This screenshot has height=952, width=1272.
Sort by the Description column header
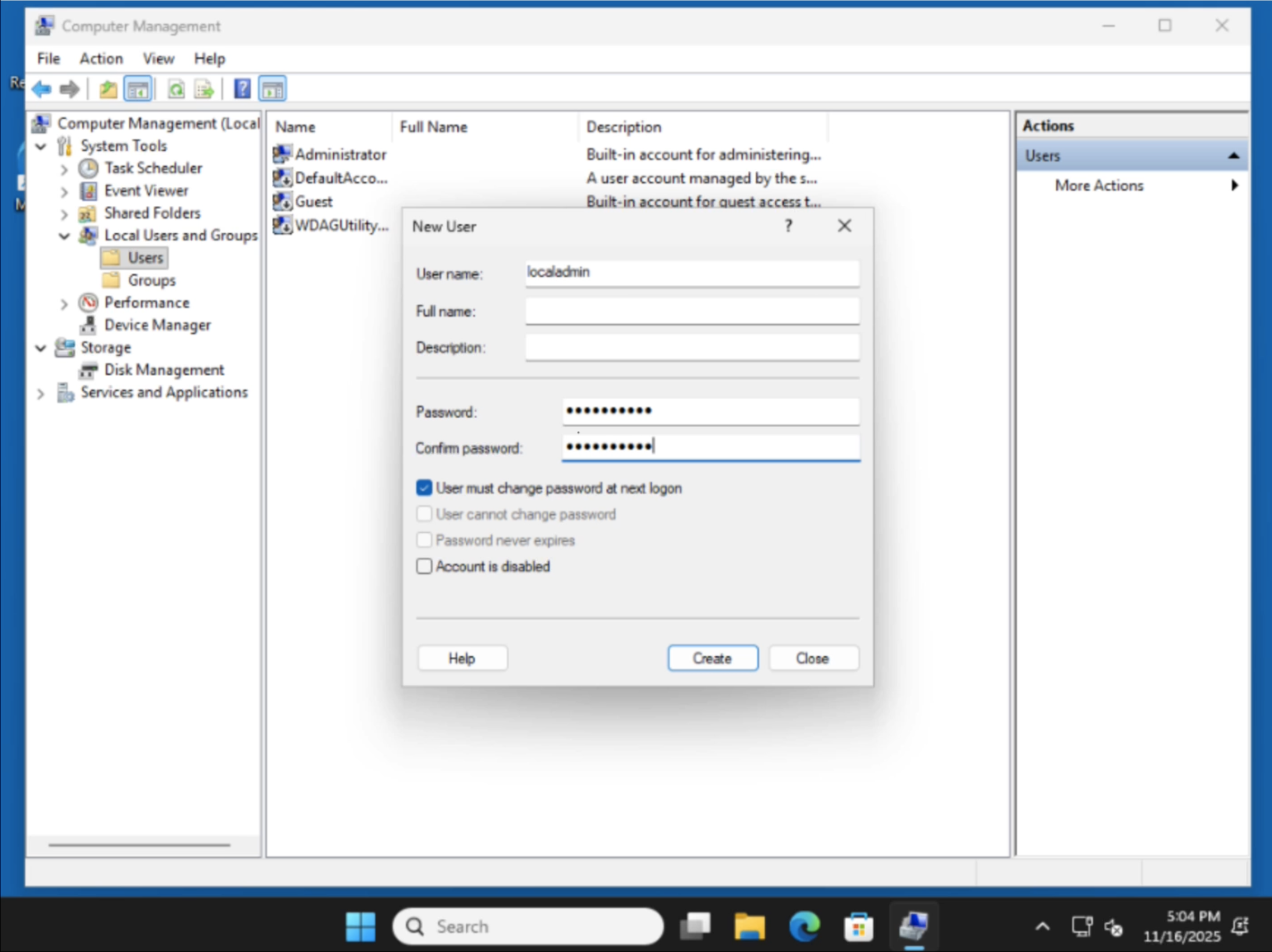[x=703, y=127]
